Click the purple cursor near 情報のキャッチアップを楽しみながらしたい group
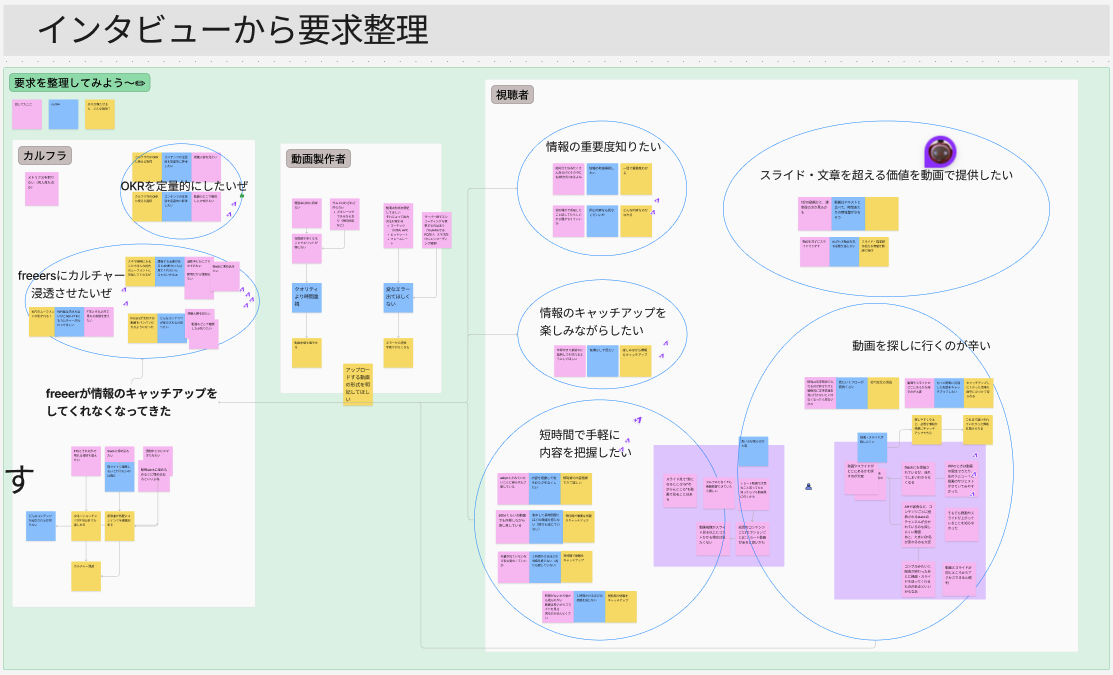Image resolution: width=1113 pixels, height=675 pixels. point(666,343)
